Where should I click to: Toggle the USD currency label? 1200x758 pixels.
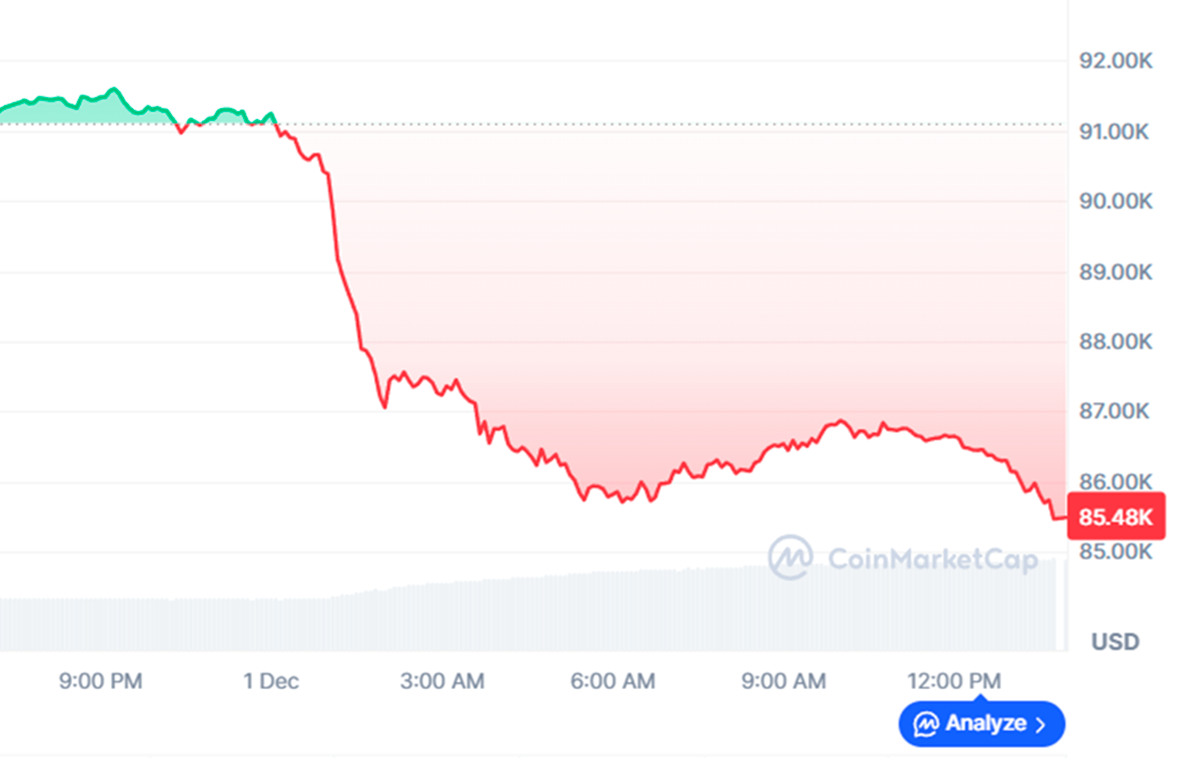point(1117,641)
